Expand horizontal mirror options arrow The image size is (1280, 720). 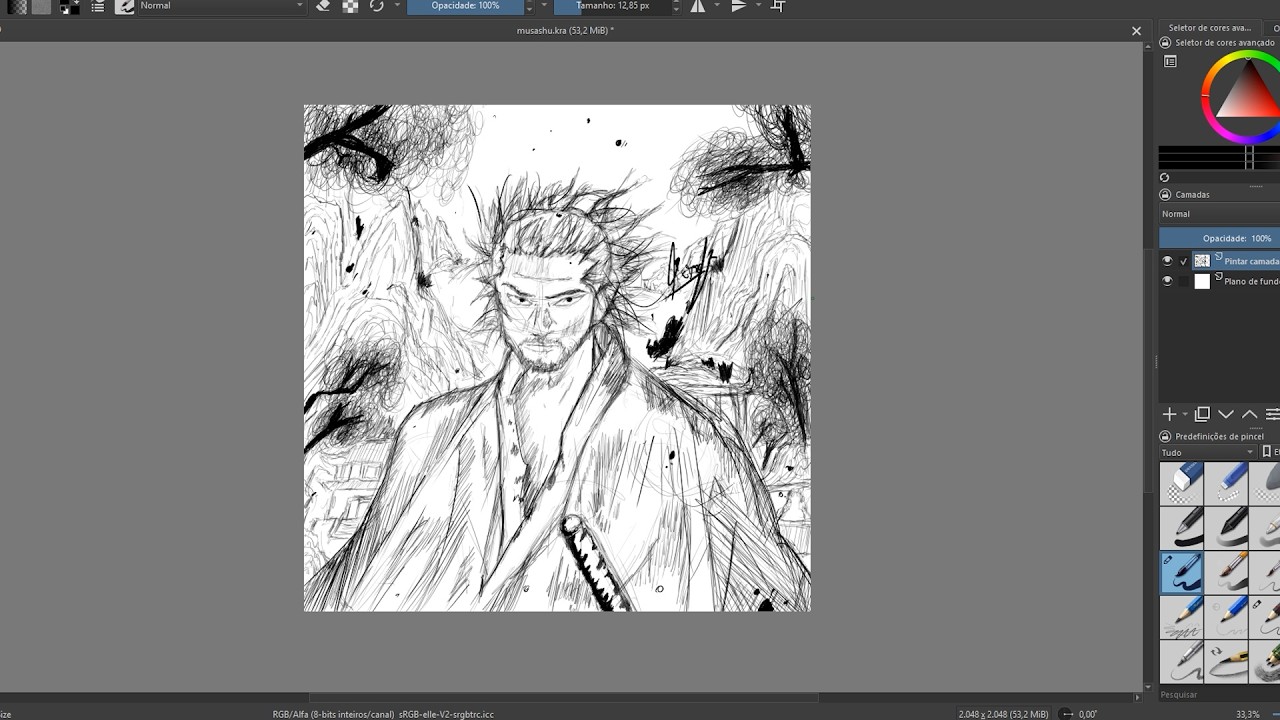point(716,6)
